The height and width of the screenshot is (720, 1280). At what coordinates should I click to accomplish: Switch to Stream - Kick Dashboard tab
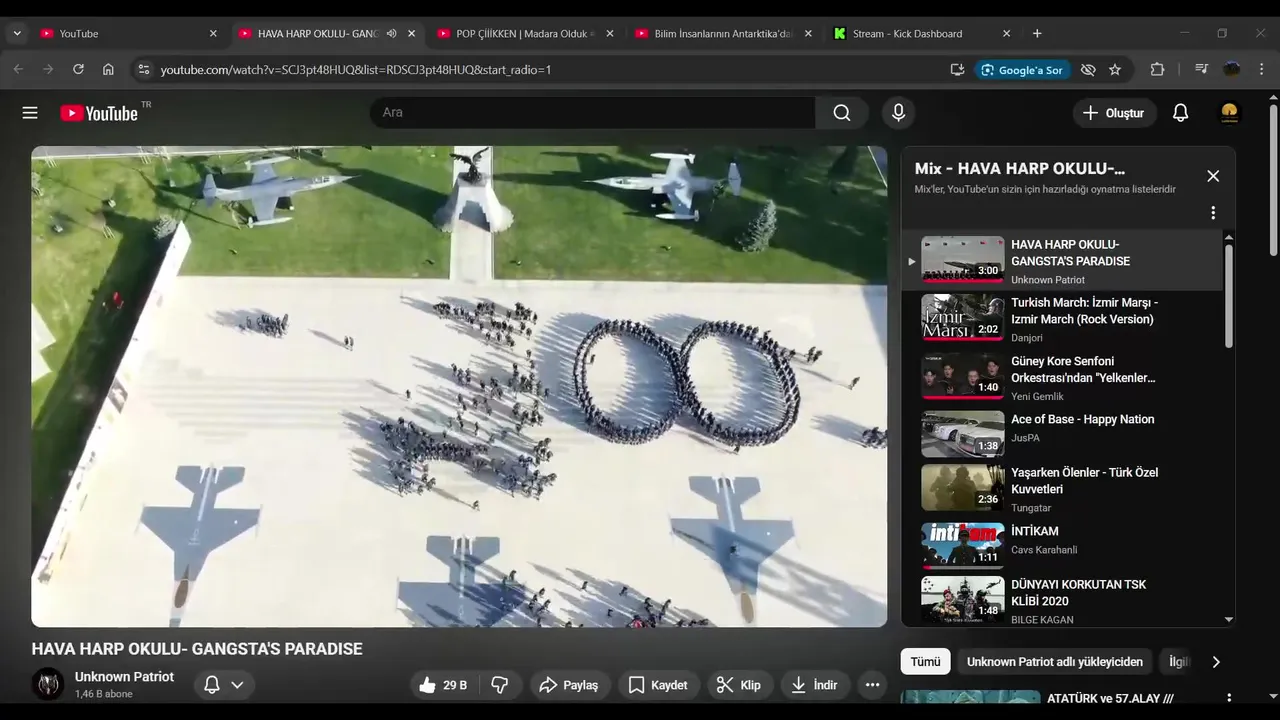(x=922, y=33)
